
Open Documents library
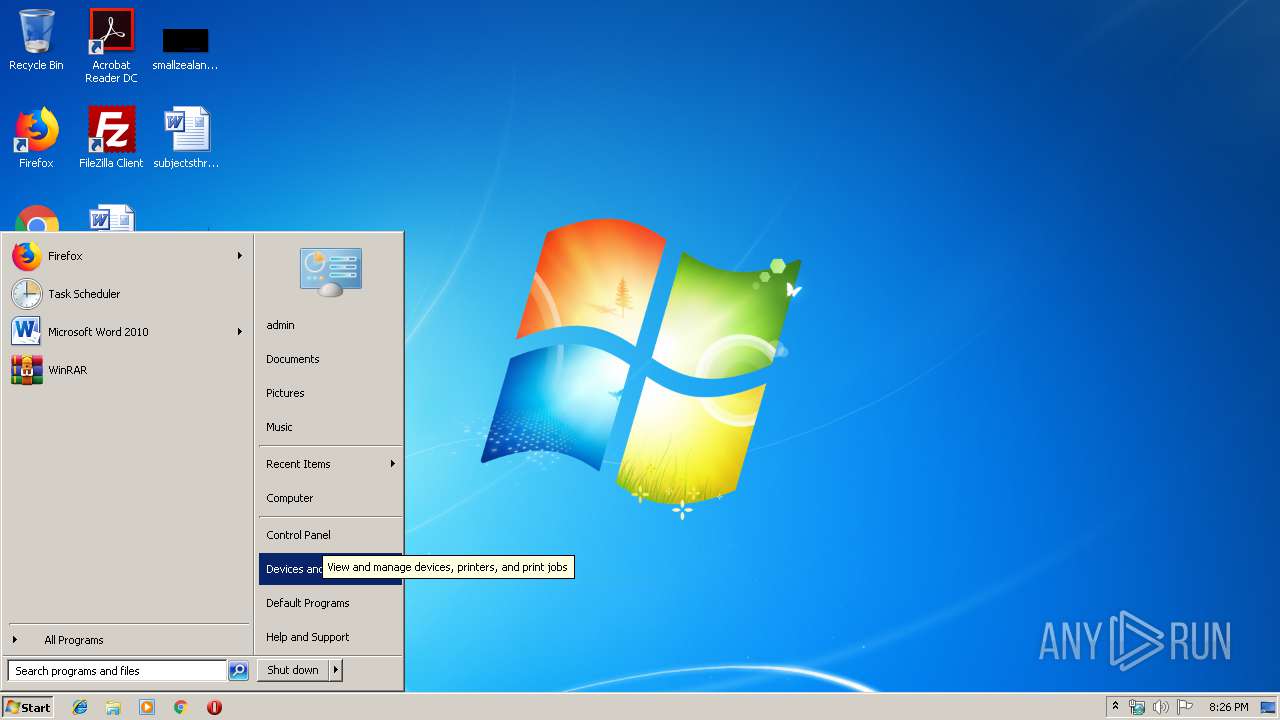click(330, 359)
